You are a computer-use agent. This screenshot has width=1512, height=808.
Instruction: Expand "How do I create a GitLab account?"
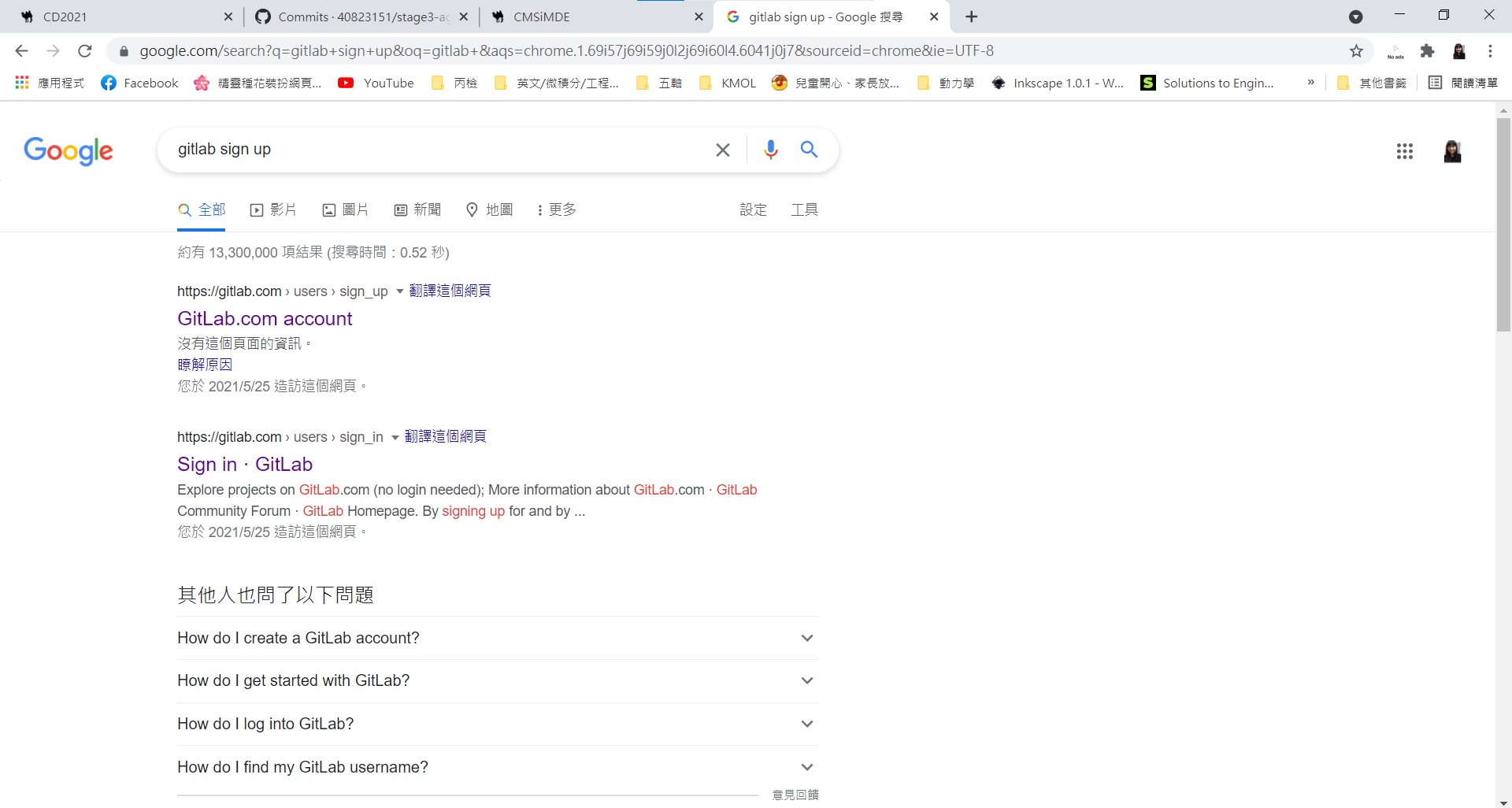coord(498,638)
